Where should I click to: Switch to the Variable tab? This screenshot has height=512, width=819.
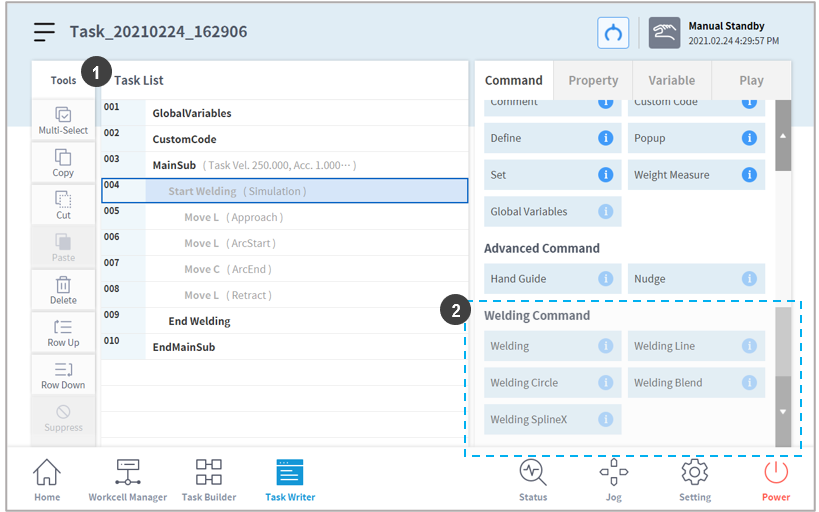point(671,80)
